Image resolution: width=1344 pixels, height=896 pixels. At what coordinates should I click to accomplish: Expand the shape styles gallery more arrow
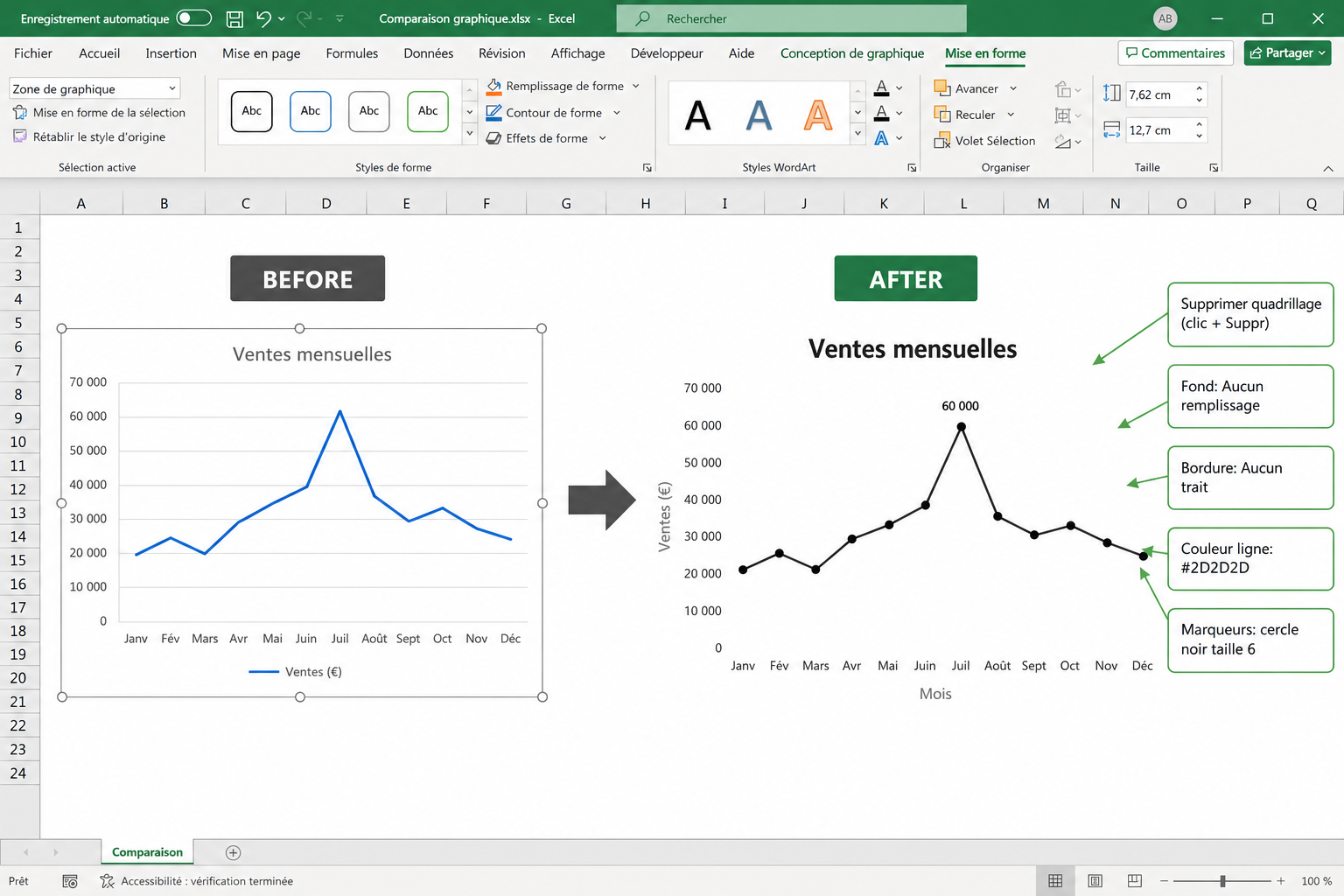[x=470, y=134]
